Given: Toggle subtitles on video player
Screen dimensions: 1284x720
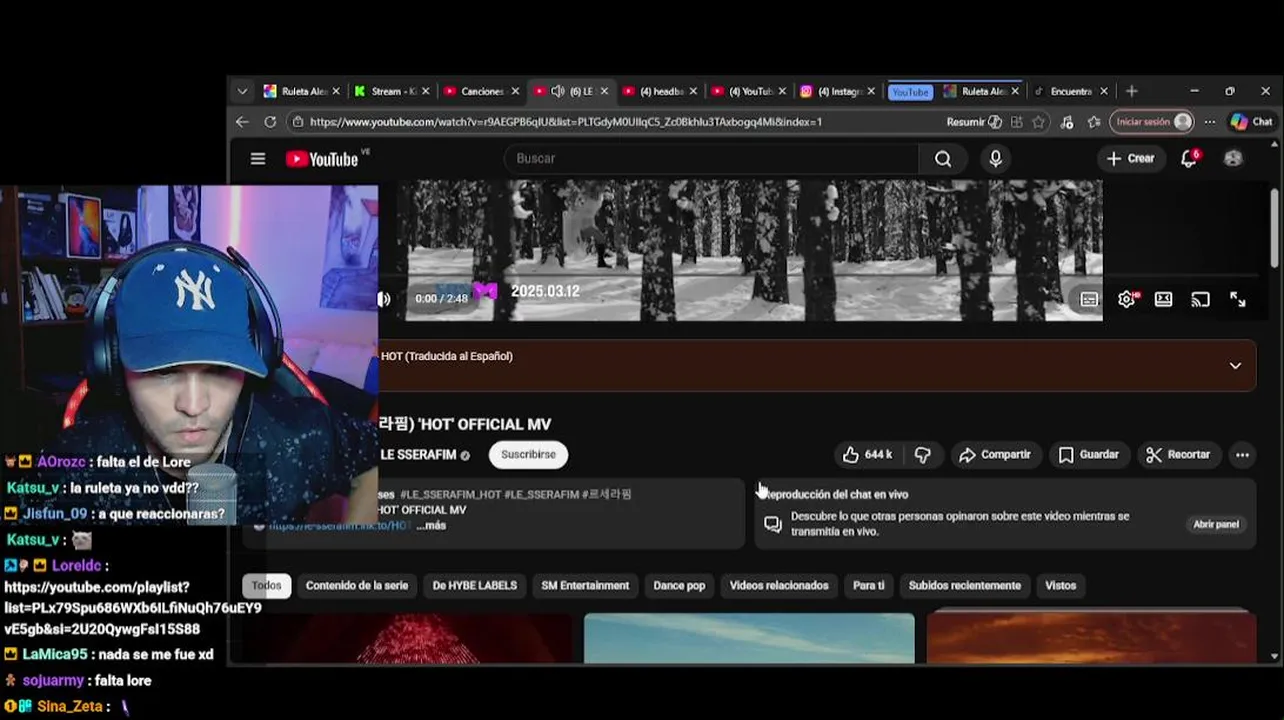Looking at the screenshot, I should coord(1089,299).
